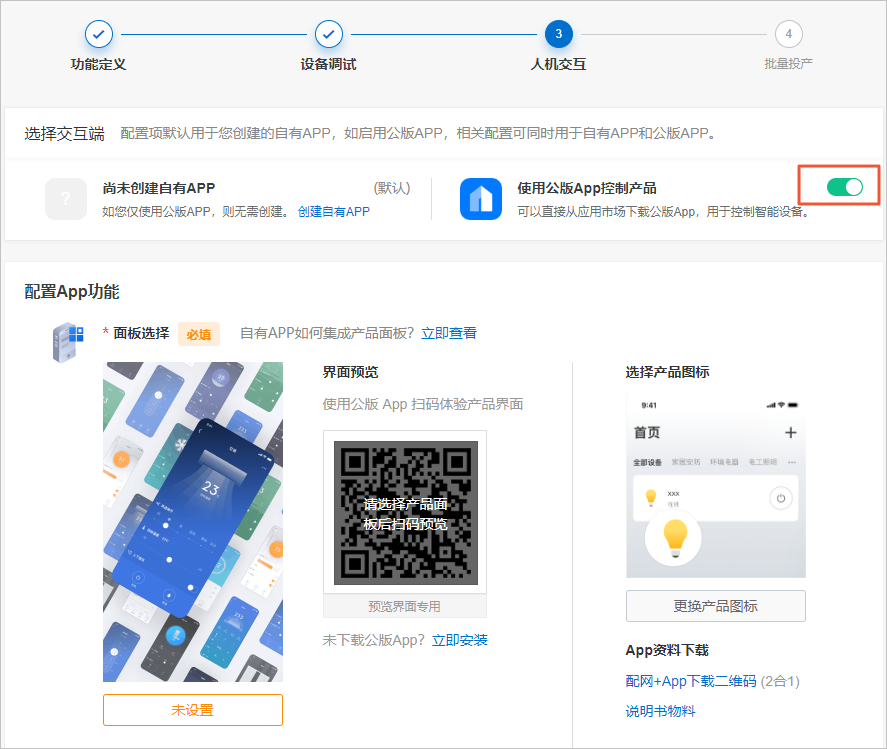This screenshot has height=749, width=887.
Task: Click the 选择交互端 section title
Action: tap(64, 134)
